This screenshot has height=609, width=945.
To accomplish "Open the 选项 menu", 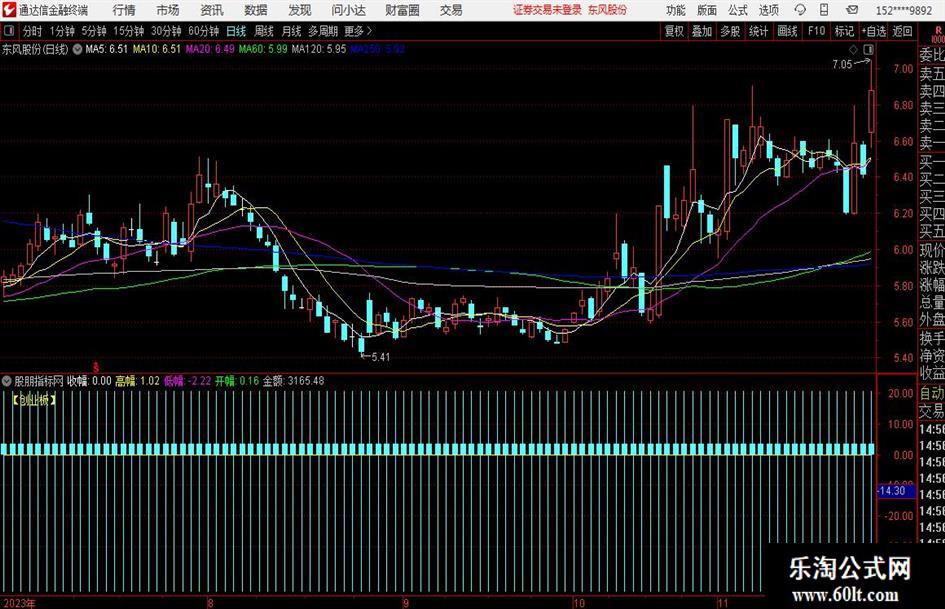I will pyautogui.click(x=768, y=10).
